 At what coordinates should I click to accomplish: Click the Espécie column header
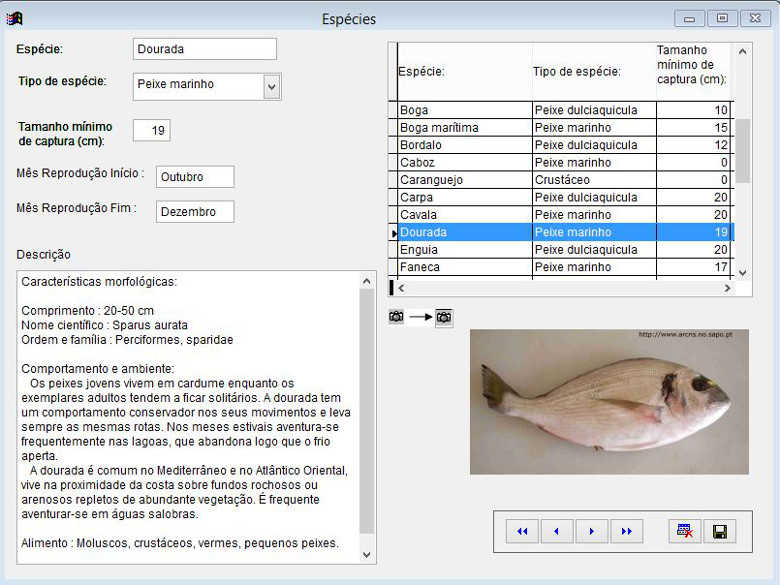(465, 72)
